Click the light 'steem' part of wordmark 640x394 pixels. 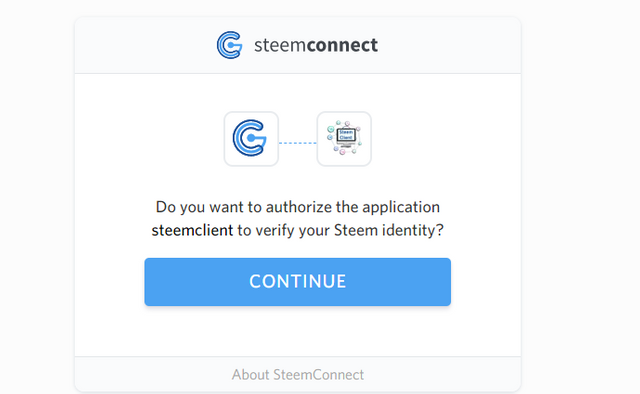pos(280,45)
